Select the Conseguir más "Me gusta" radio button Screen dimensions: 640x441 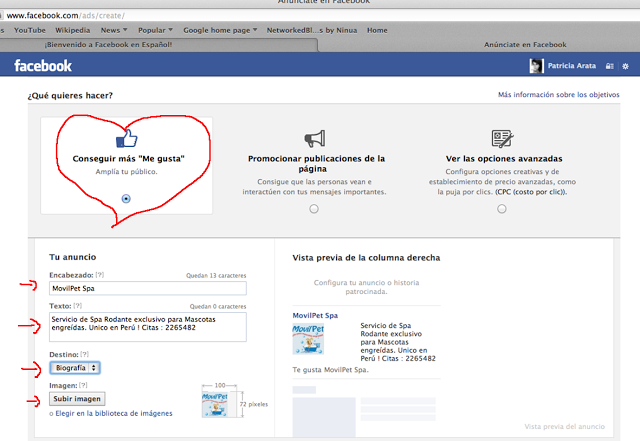click(x=126, y=198)
